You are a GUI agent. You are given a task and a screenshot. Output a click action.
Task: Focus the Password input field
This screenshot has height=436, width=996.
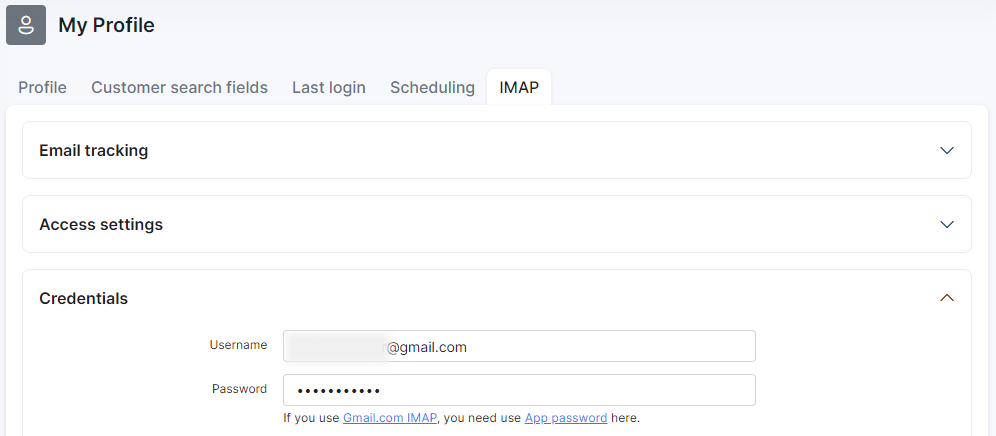(x=519, y=390)
